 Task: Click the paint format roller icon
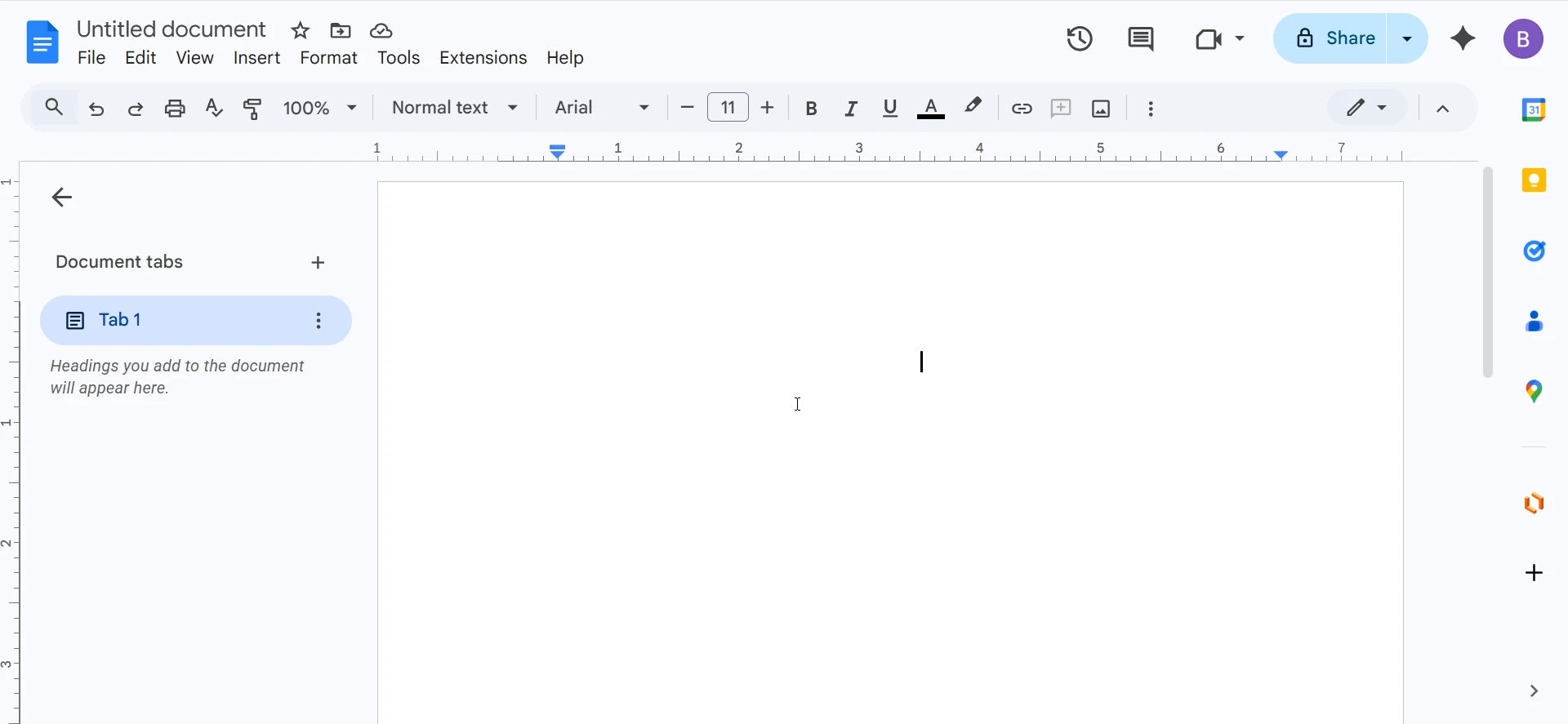253,108
